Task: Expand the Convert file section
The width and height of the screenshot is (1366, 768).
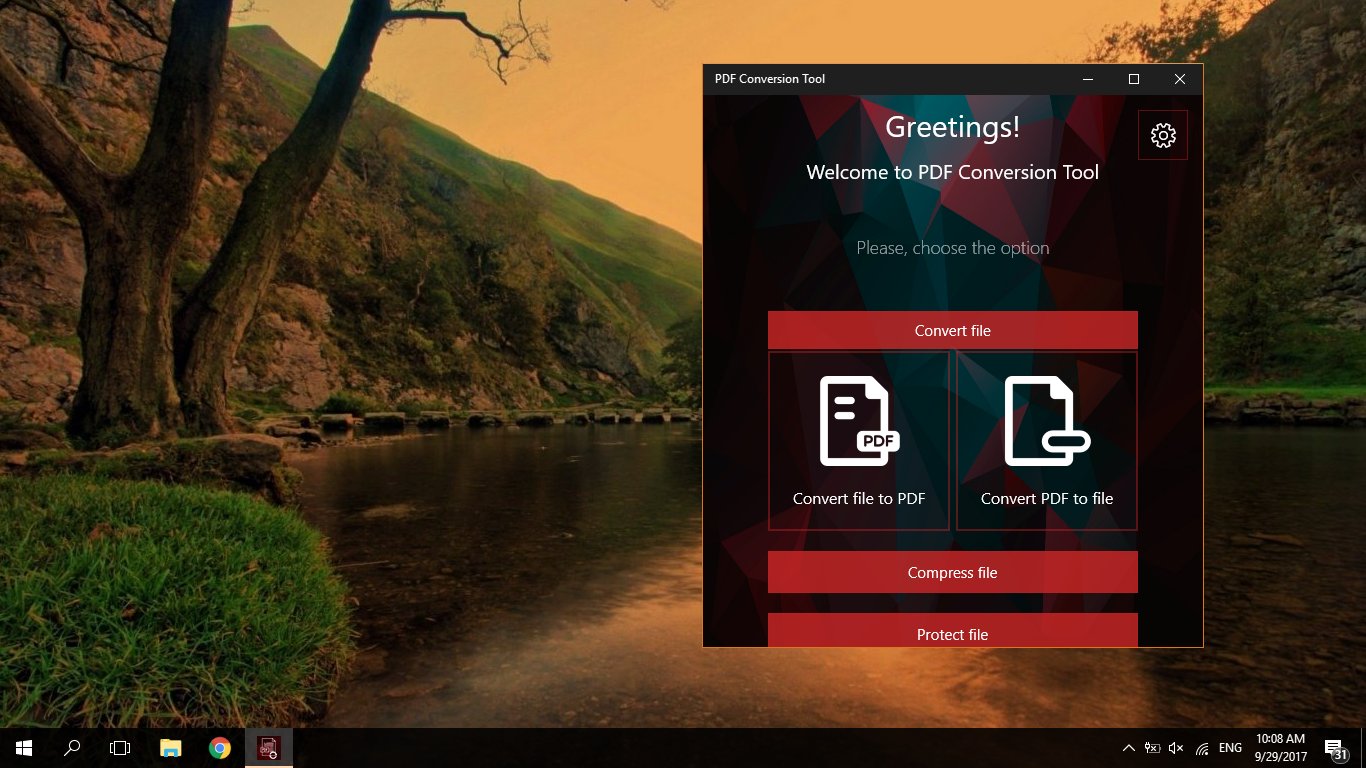Action: [953, 330]
